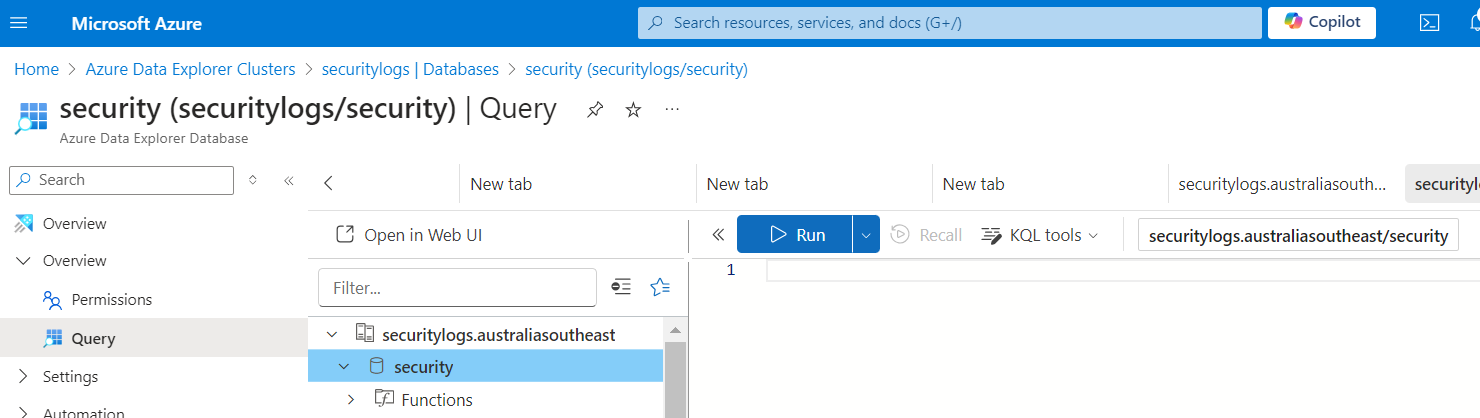
Task: Open the securitylogs | Databases breadcrumb
Action: [410, 69]
